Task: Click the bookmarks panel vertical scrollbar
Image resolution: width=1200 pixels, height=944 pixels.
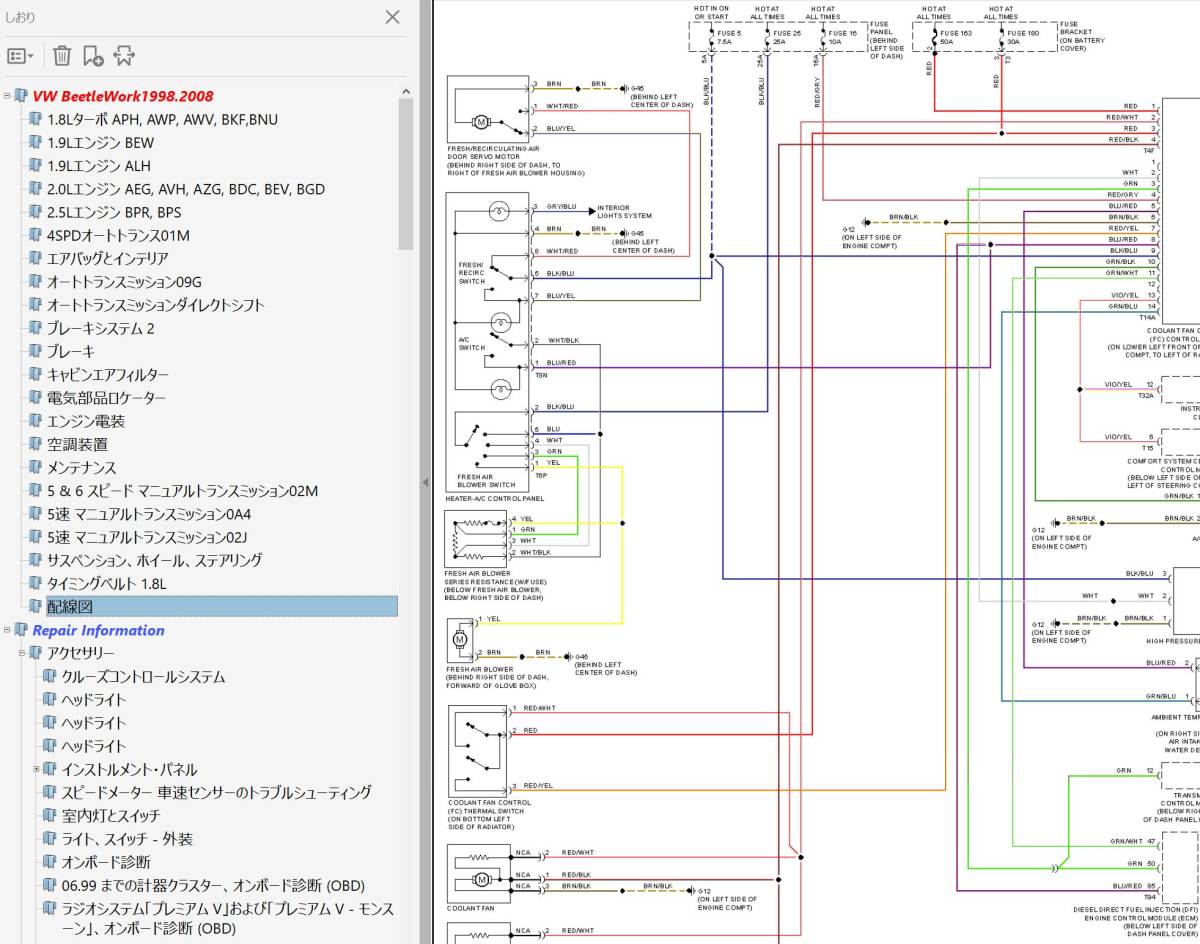Action: tap(406, 174)
